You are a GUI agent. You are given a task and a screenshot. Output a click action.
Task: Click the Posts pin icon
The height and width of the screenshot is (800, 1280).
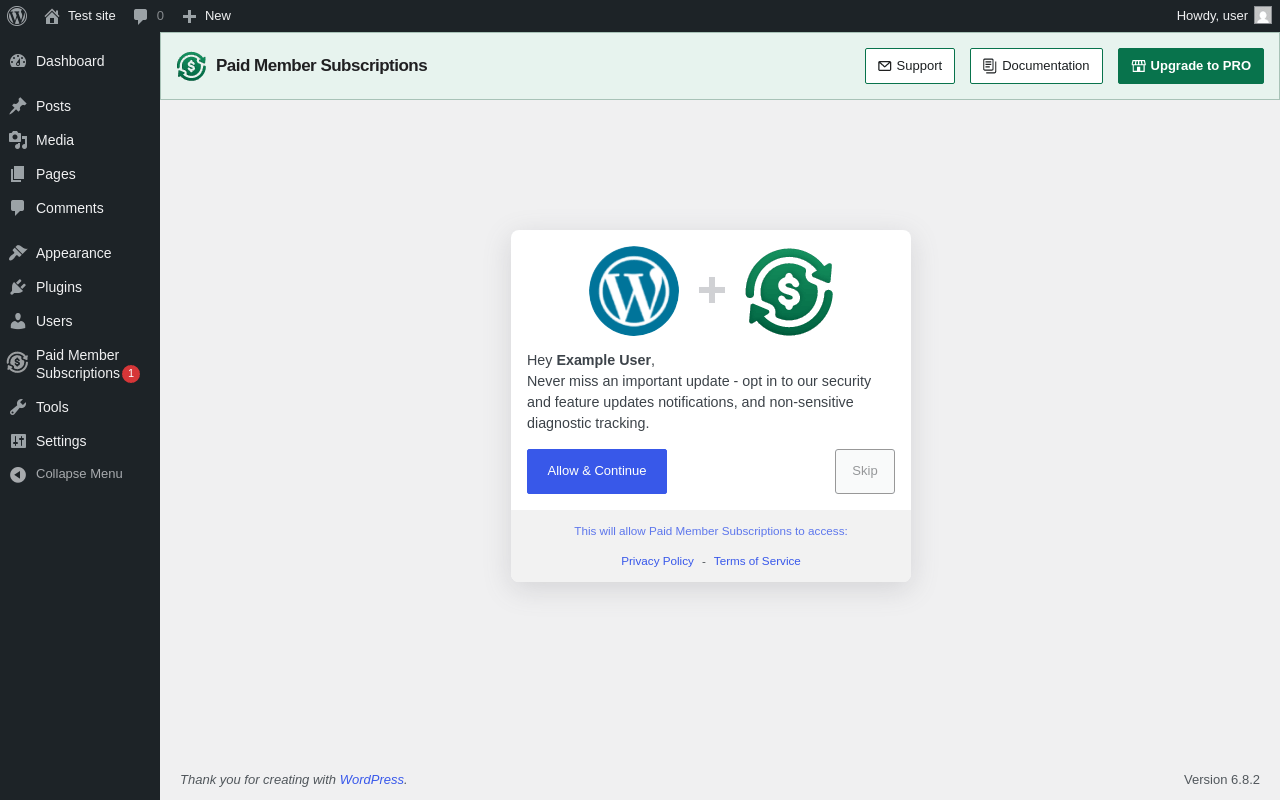click(18, 106)
